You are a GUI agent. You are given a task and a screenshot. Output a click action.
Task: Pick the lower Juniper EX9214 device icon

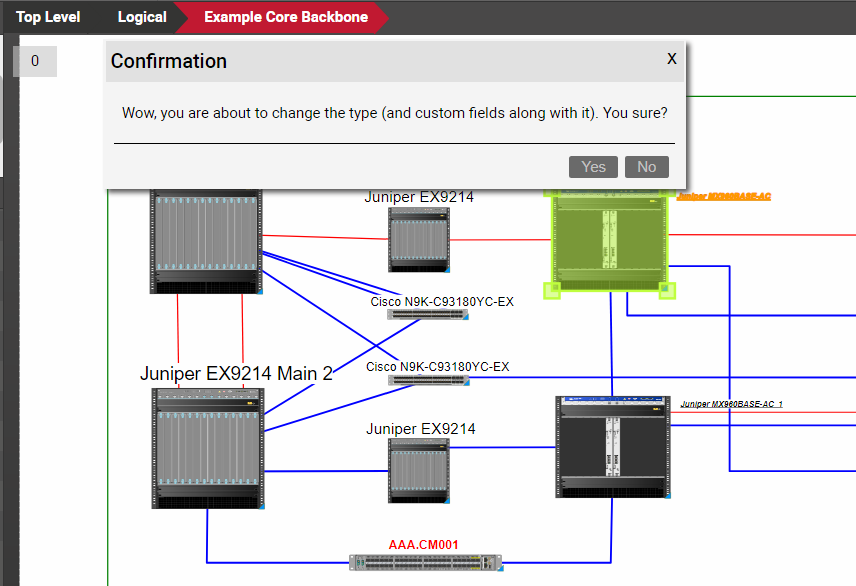[x=419, y=470]
